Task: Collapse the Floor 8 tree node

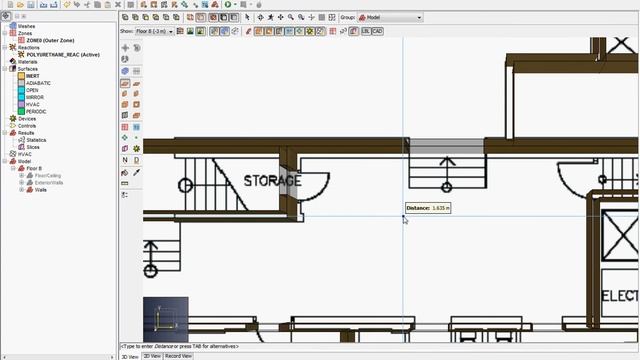Action: 13,168
